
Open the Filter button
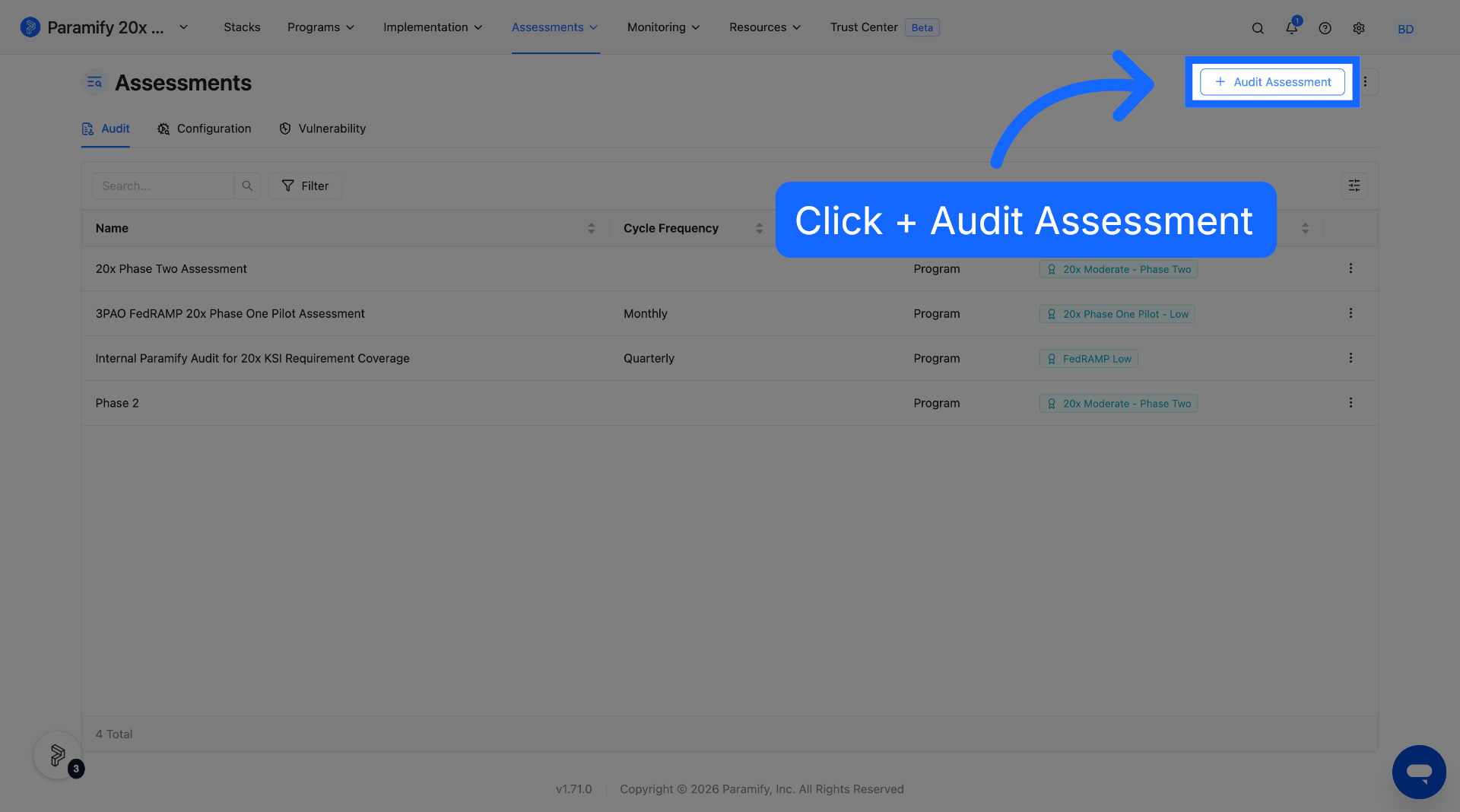tap(305, 186)
